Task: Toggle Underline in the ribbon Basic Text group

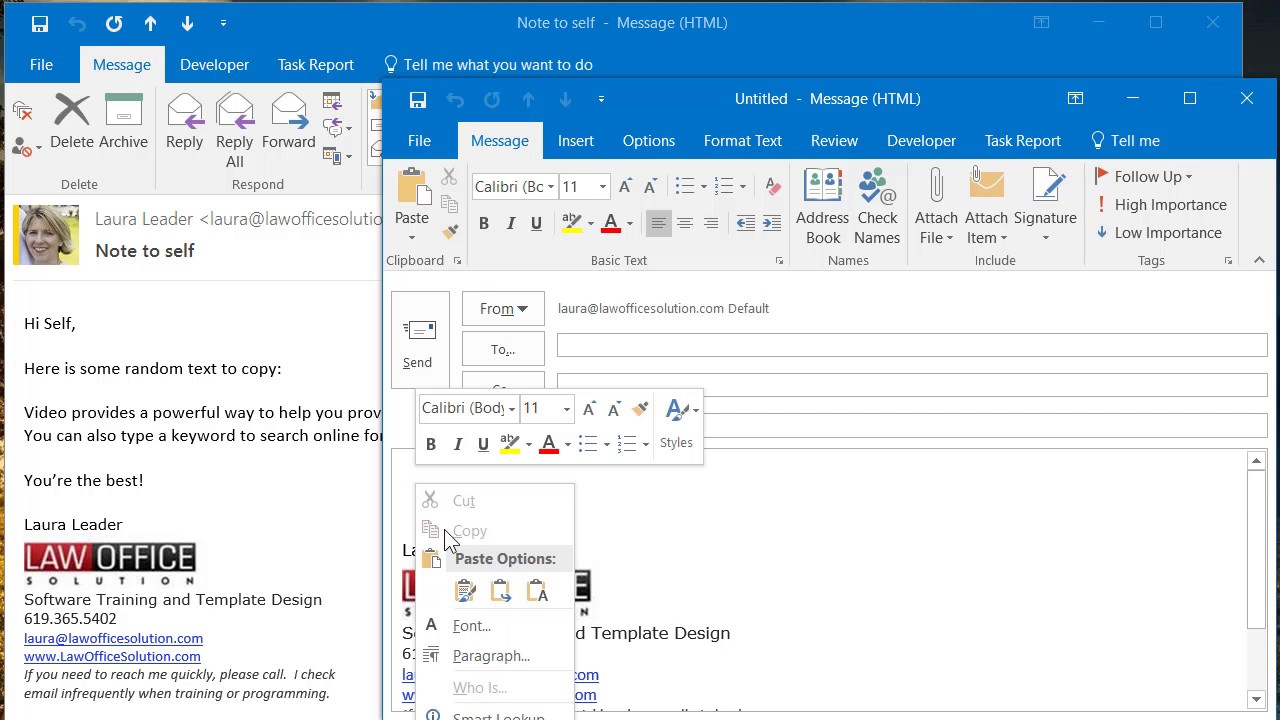Action: [536, 224]
